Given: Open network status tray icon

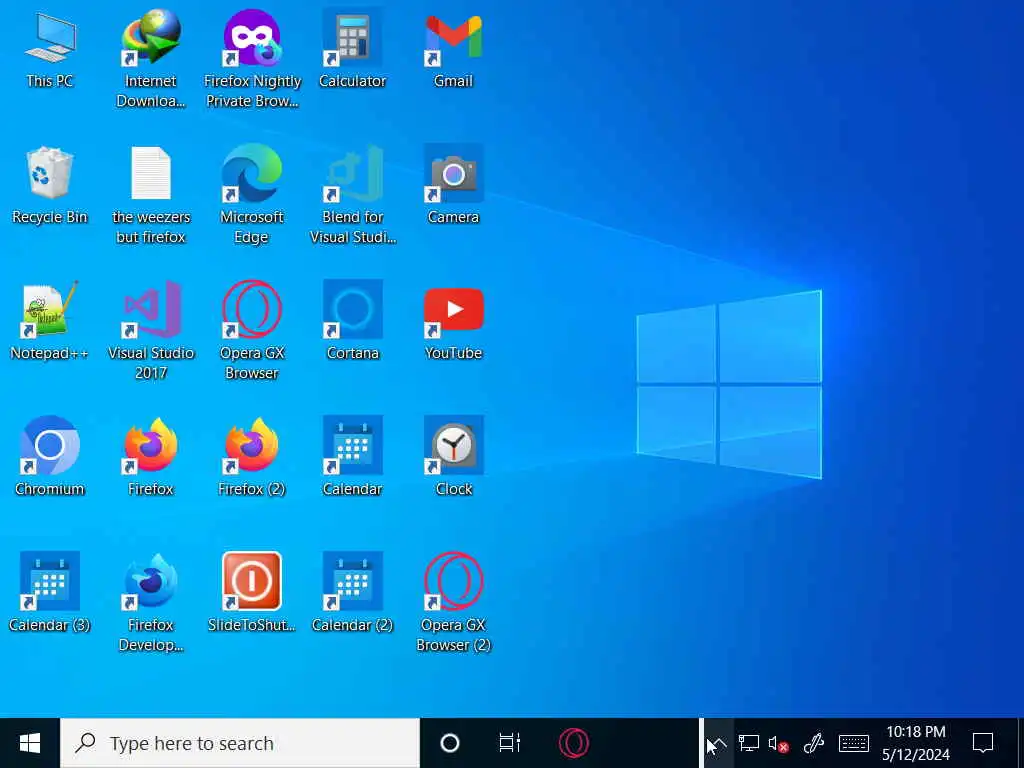Looking at the screenshot, I should 748,743.
